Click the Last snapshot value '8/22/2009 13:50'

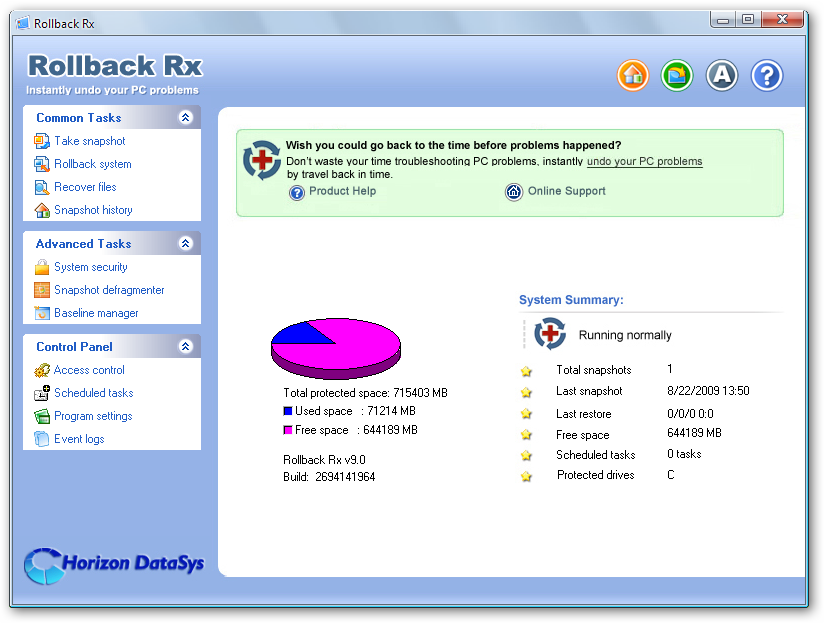click(x=708, y=391)
